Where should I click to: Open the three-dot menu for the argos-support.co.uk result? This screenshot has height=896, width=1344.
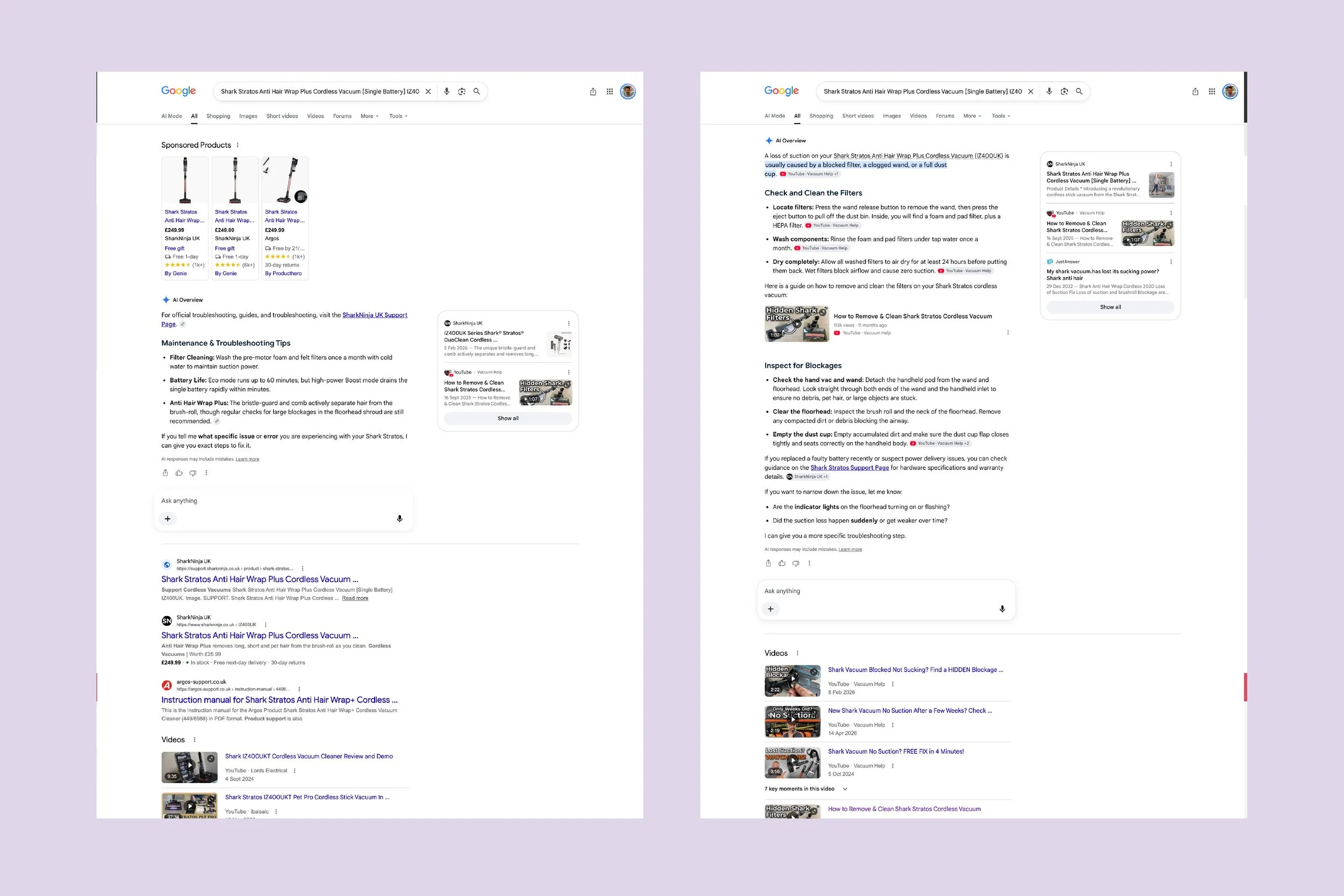pos(299,690)
